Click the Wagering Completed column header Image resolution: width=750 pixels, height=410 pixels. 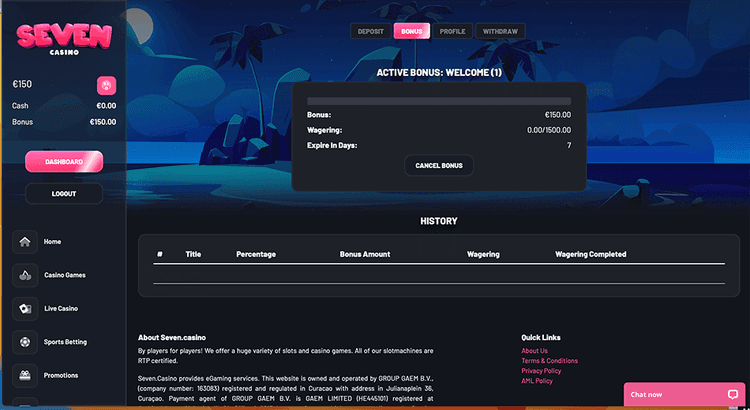tap(591, 254)
